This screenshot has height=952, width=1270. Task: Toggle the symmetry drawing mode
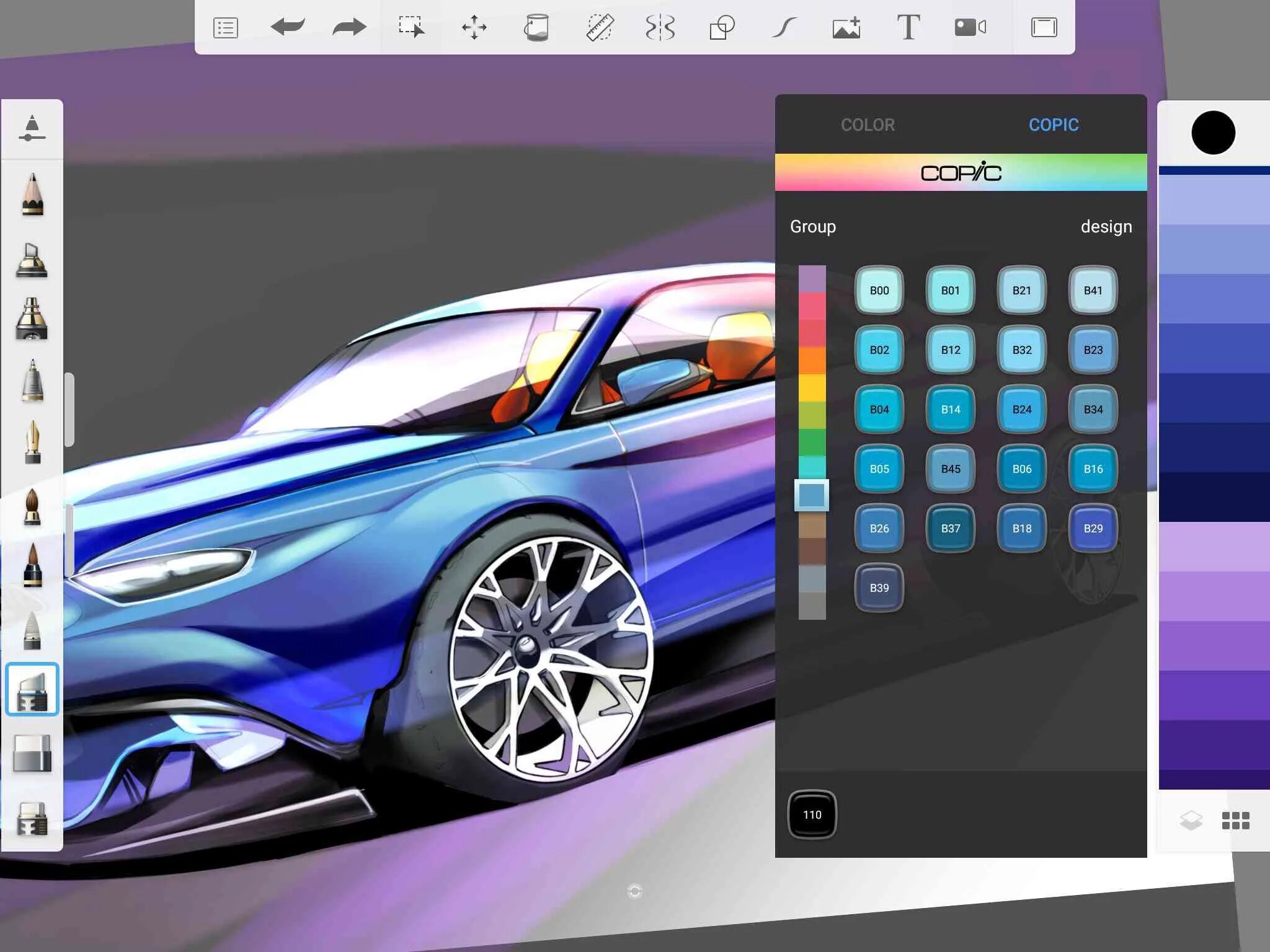(x=662, y=27)
